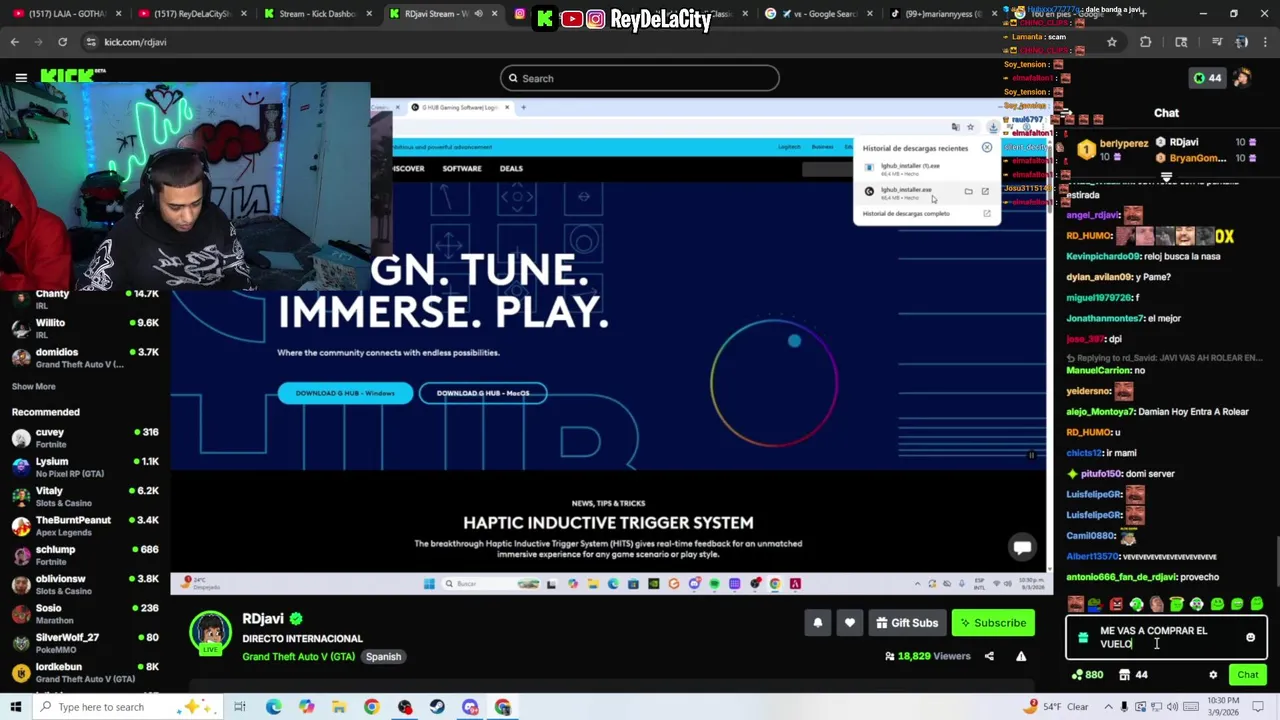Screen dimensions: 1280x720
Task: Switch to the ReyDeLaCityShow YouTube tab
Action: 192,14
